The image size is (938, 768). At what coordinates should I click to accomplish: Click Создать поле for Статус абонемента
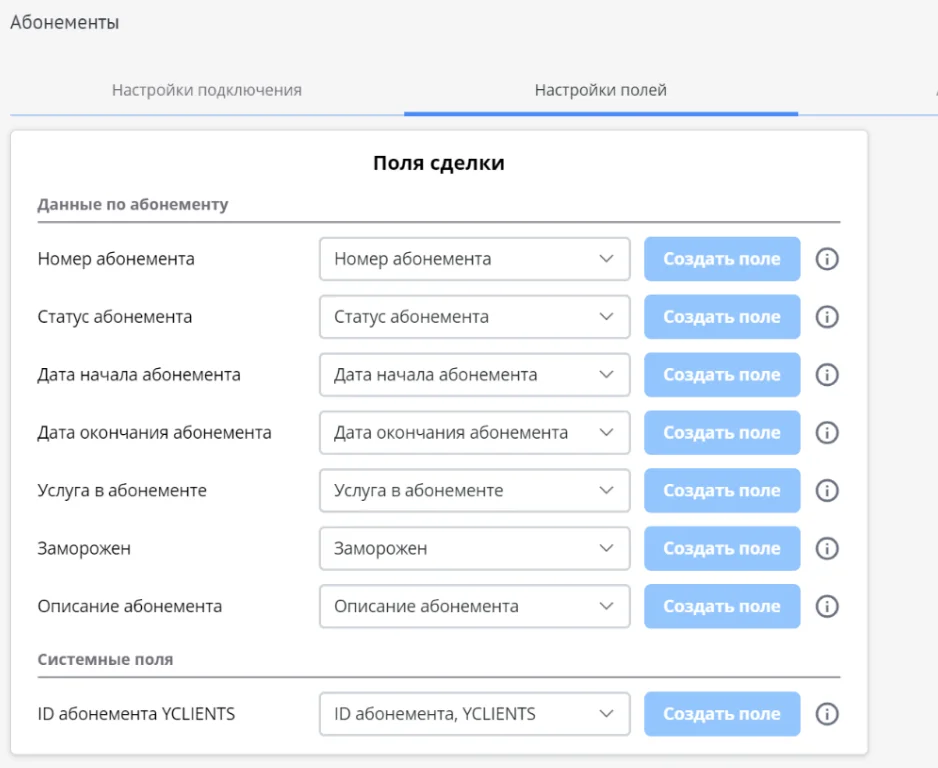(722, 317)
